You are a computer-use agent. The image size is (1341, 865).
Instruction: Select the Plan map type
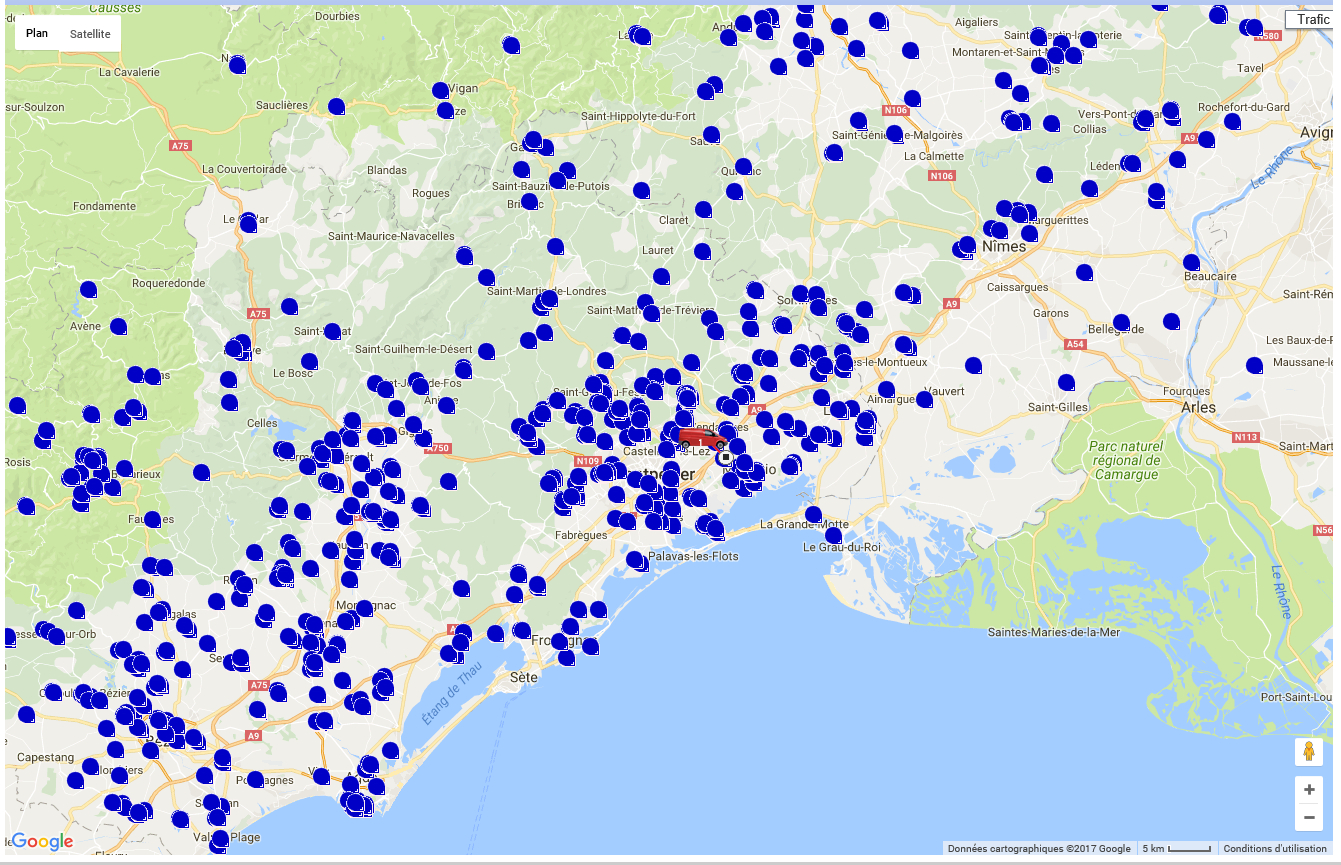(37, 34)
